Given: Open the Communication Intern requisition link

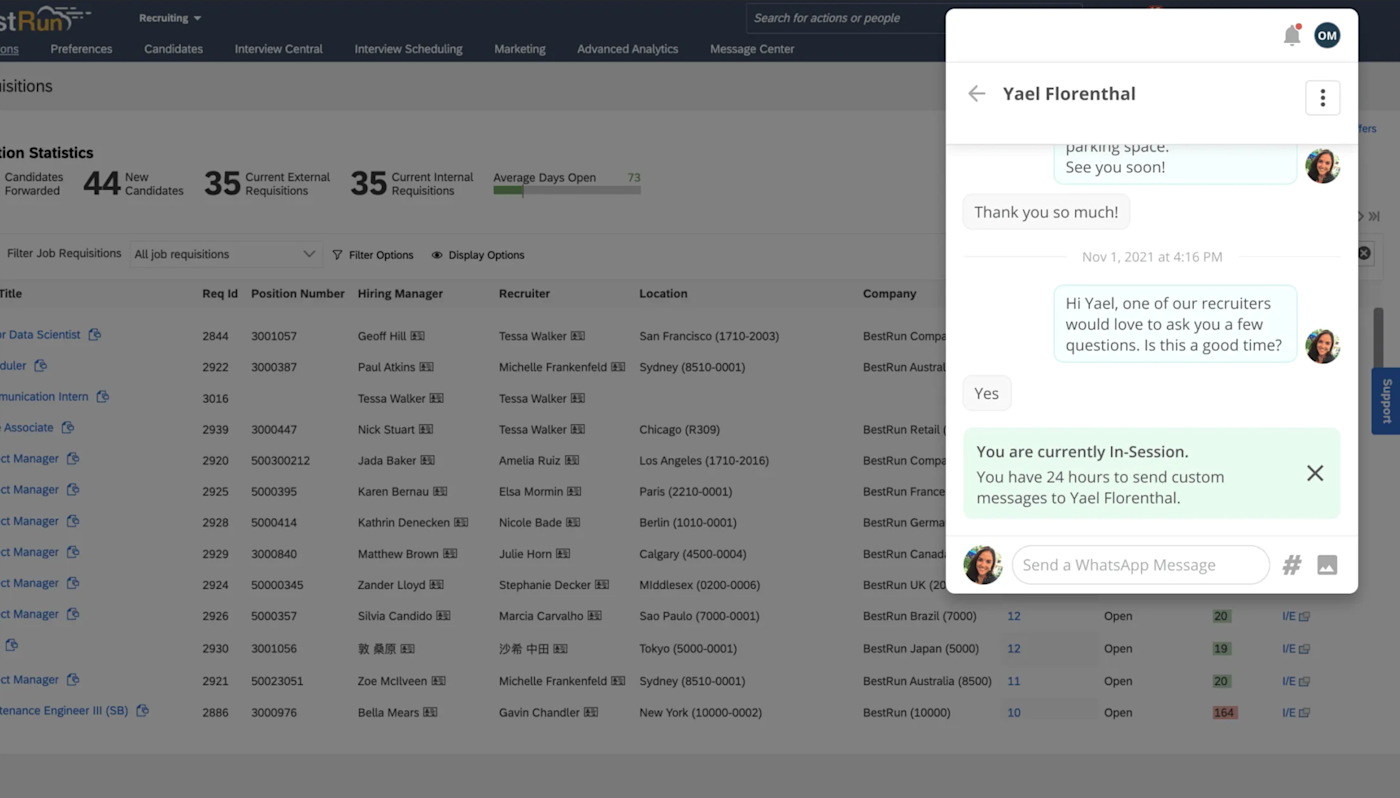Looking at the screenshot, I should click(44, 397).
